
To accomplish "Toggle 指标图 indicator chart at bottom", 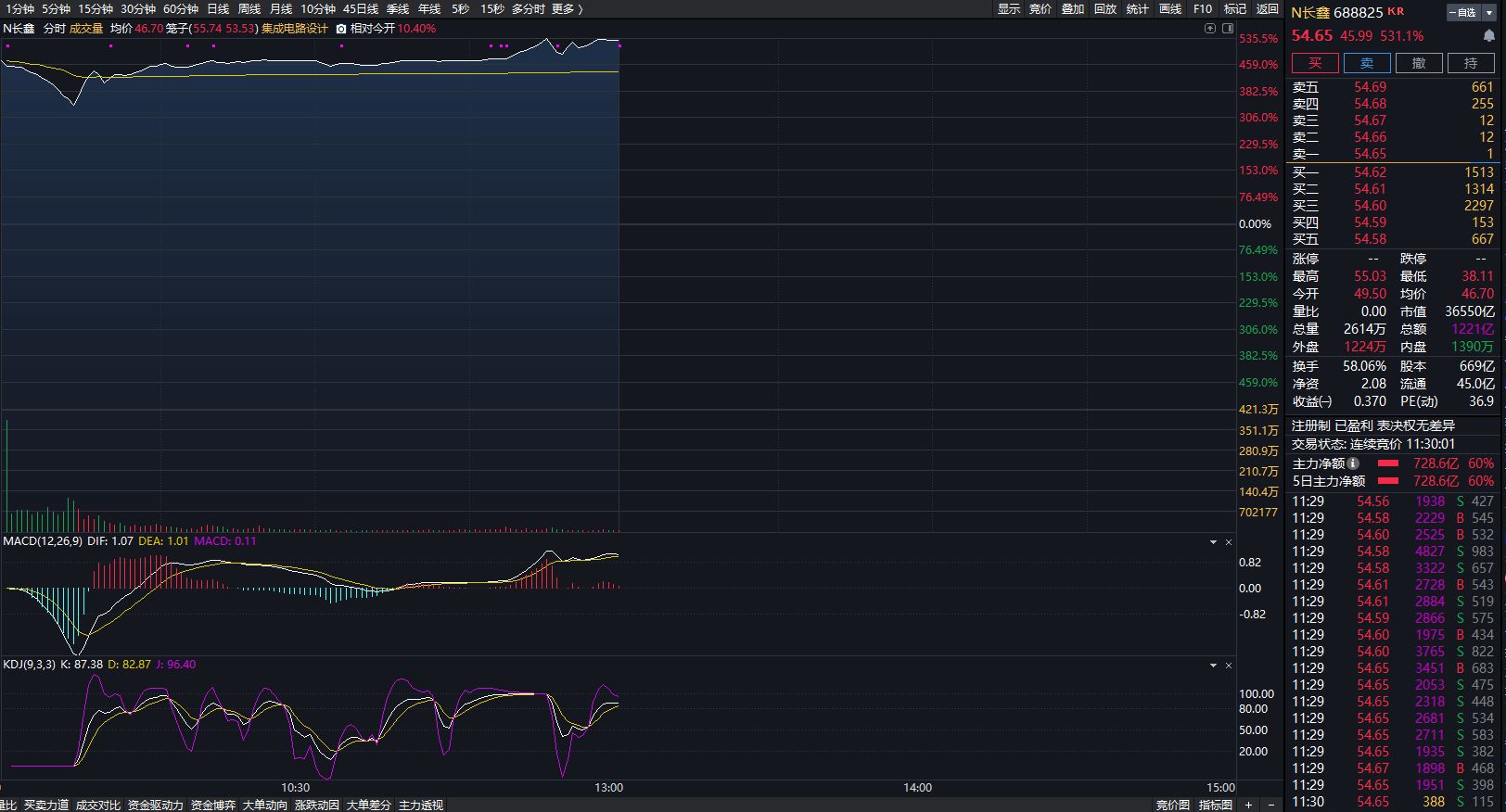I will [1215, 805].
